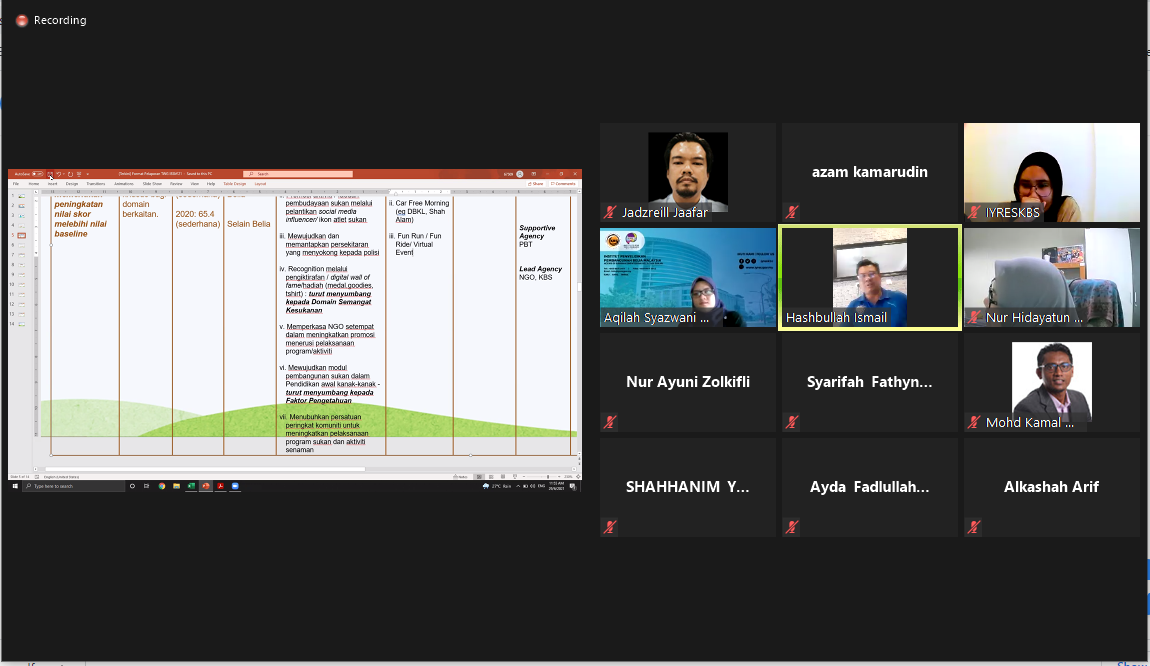
Task: Click the Comments button in the ribbon
Action: coord(564,184)
